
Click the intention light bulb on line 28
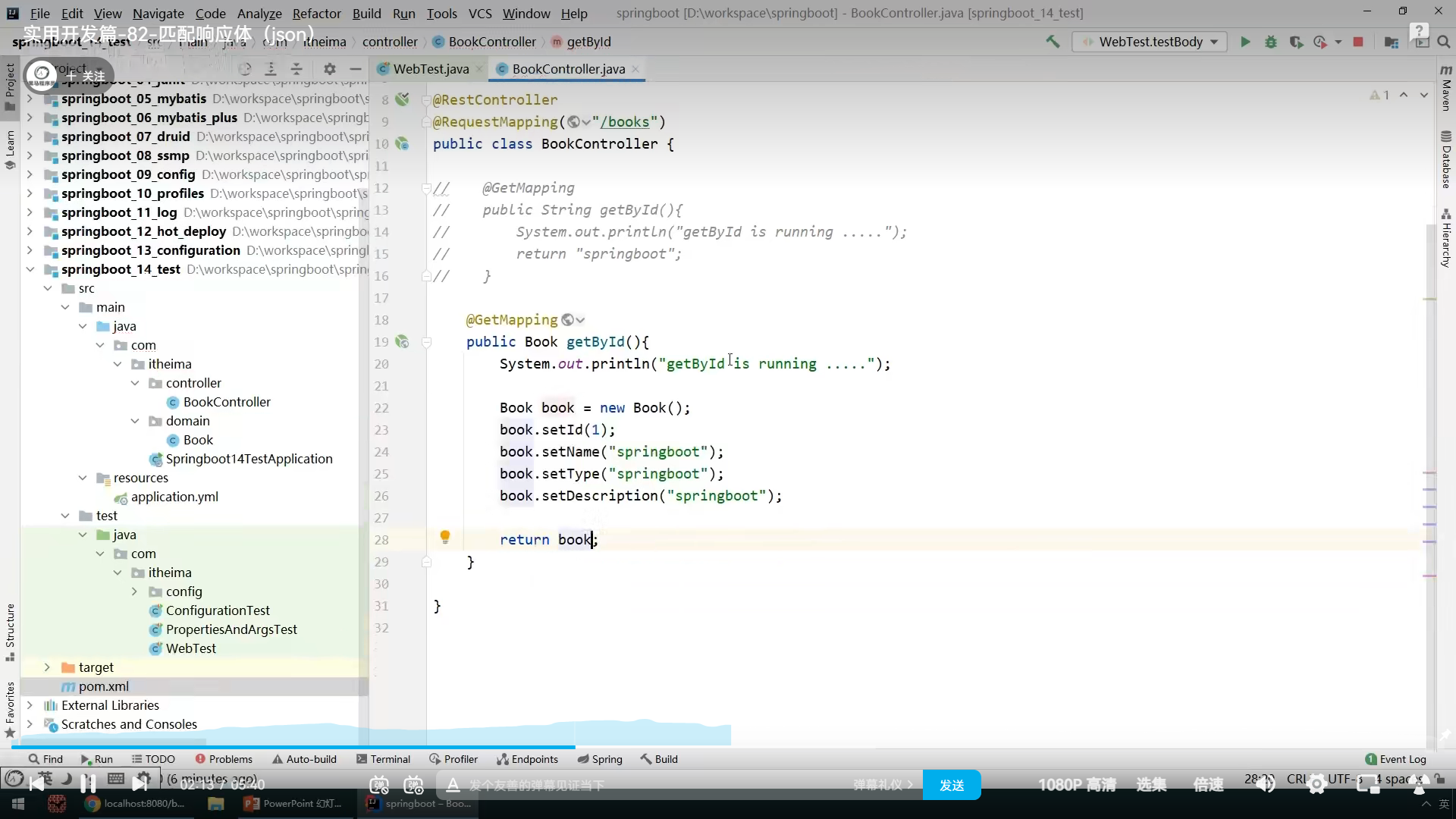coord(445,538)
